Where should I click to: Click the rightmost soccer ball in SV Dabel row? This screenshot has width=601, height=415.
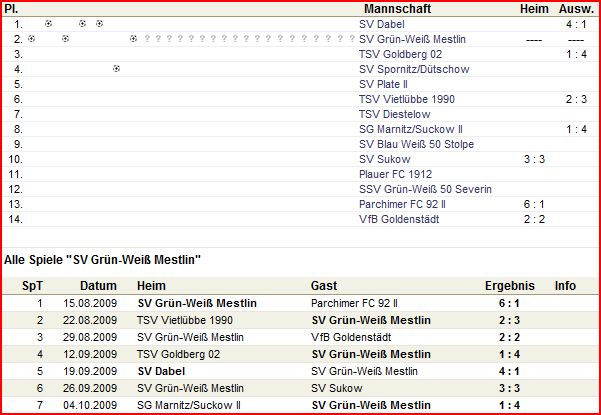click(99, 23)
